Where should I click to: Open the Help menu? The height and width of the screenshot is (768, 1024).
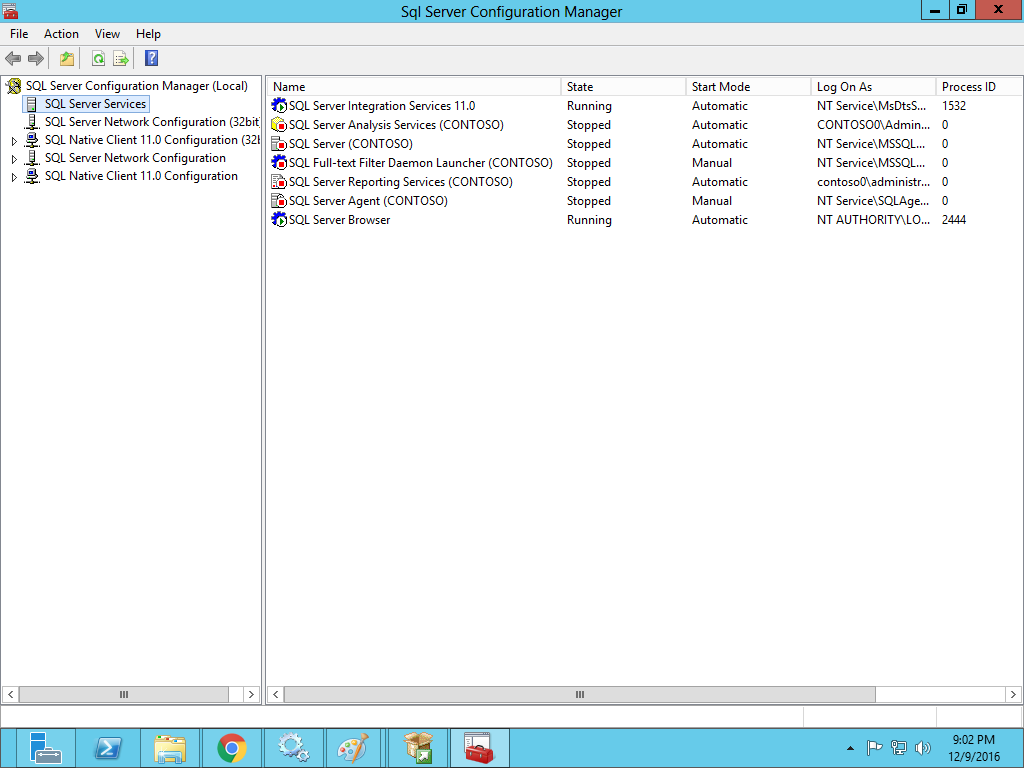click(x=148, y=34)
